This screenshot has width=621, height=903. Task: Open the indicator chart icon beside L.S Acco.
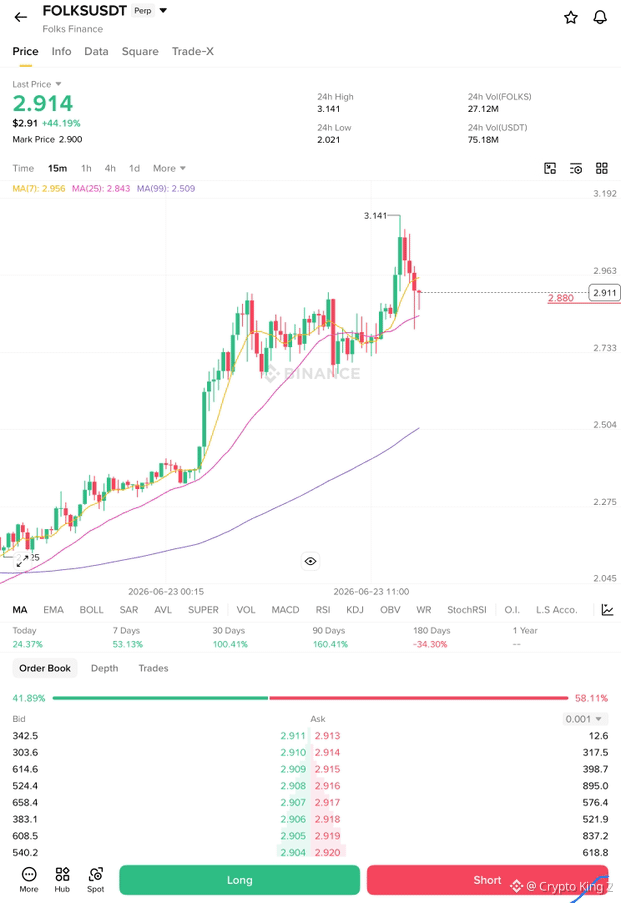coord(607,610)
